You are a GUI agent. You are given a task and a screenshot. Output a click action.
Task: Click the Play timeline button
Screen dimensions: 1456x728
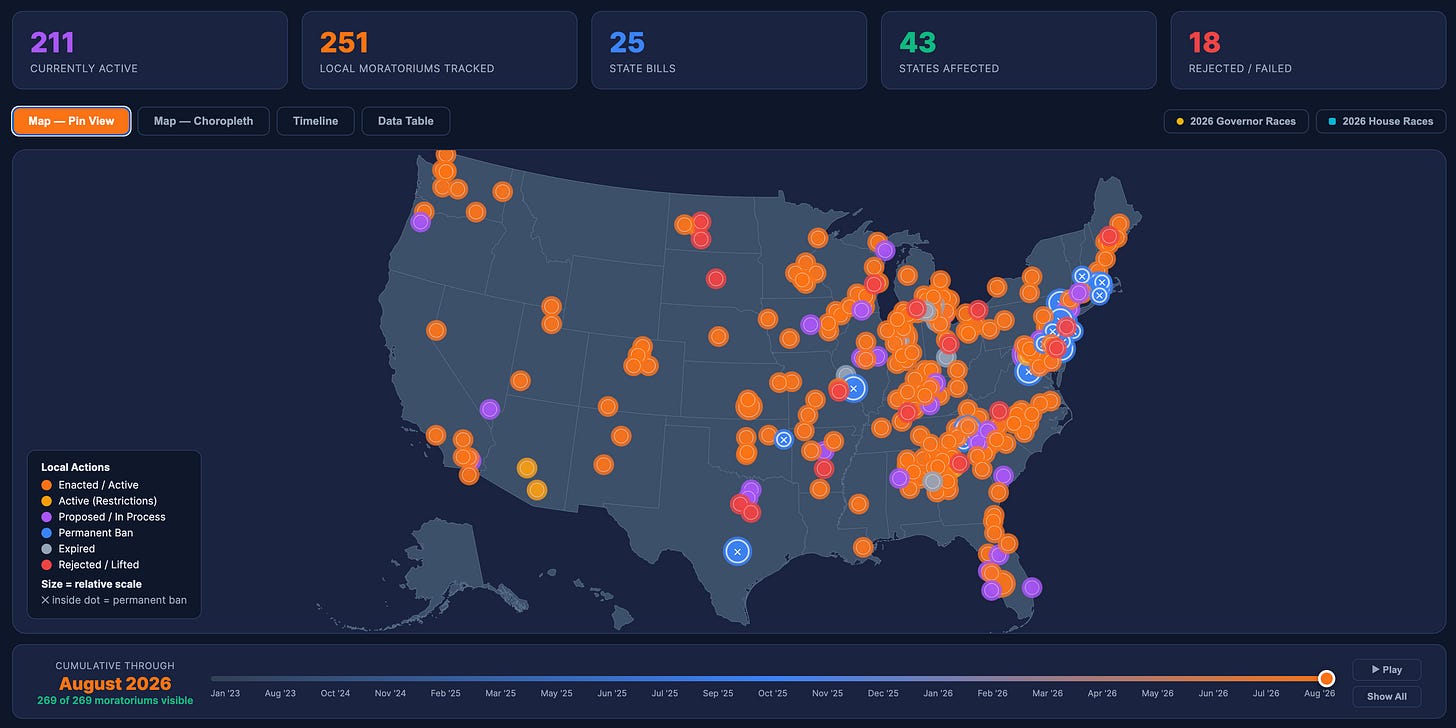[x=1386, y=670]
